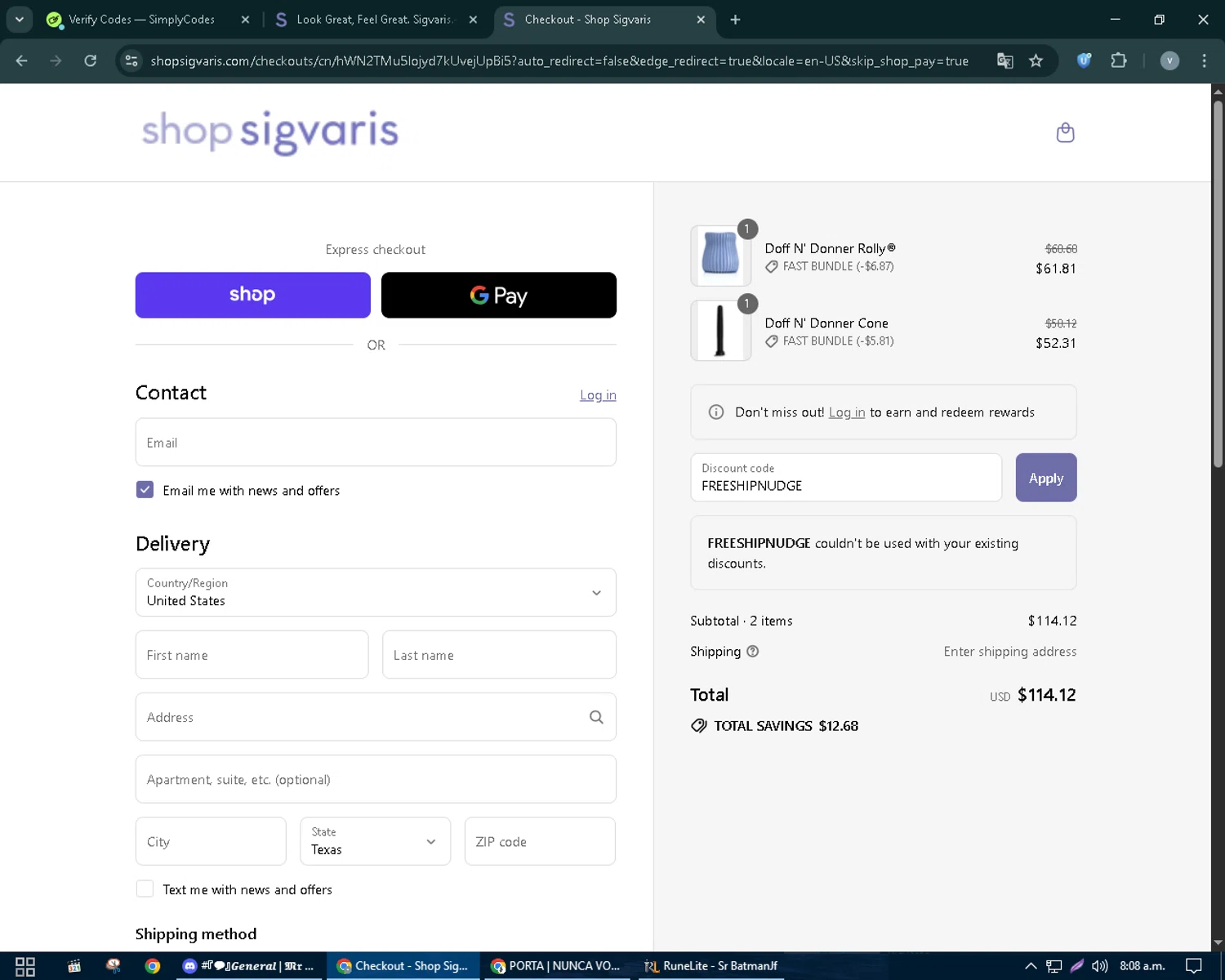This screenshot has width=1225, height=980.
Task: Open the Chrome icon in the taskbar
Action: pos(153,966)
